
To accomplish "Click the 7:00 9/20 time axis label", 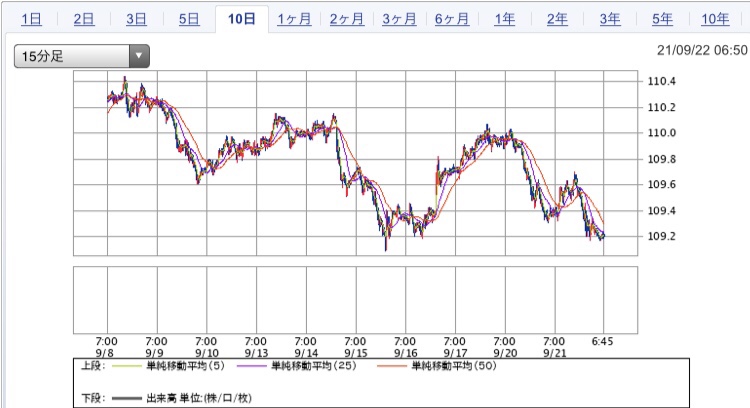I will pyautogui.click(x=505, y=347).
